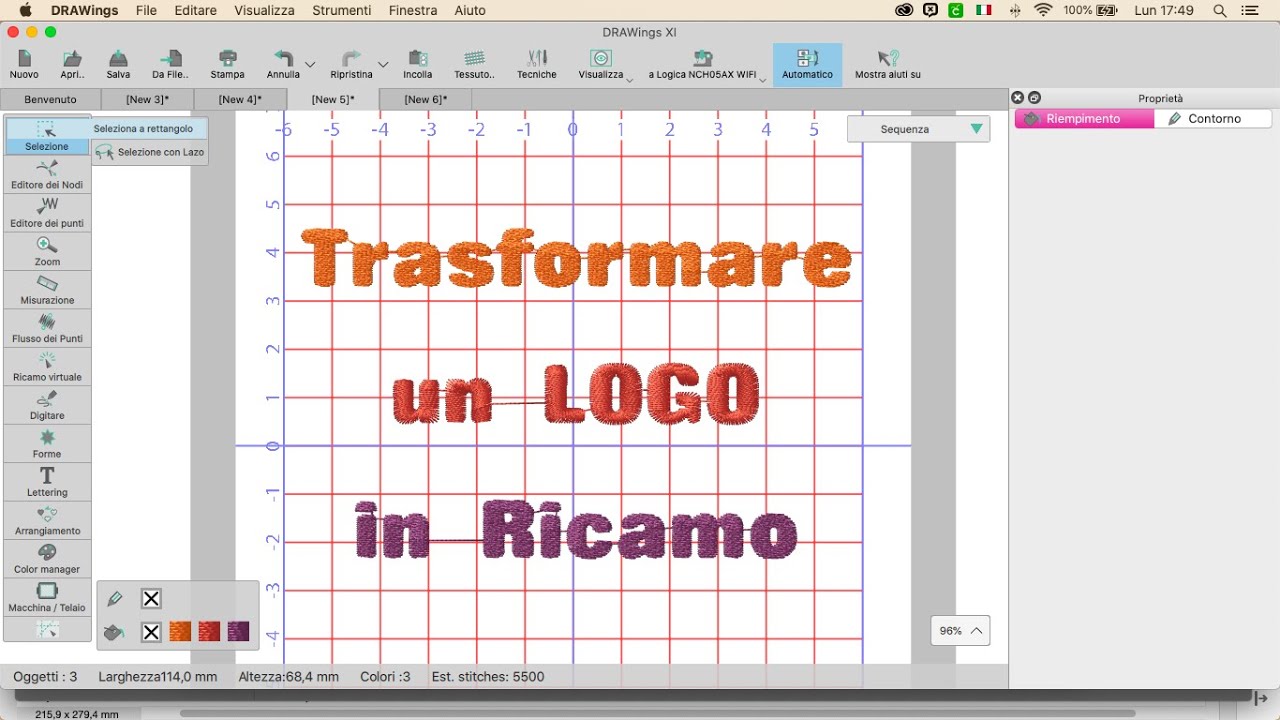Open the Sequenza dropdown
Image resolution: width=1280 pixels, height=720 pixels.
[918, 129]
